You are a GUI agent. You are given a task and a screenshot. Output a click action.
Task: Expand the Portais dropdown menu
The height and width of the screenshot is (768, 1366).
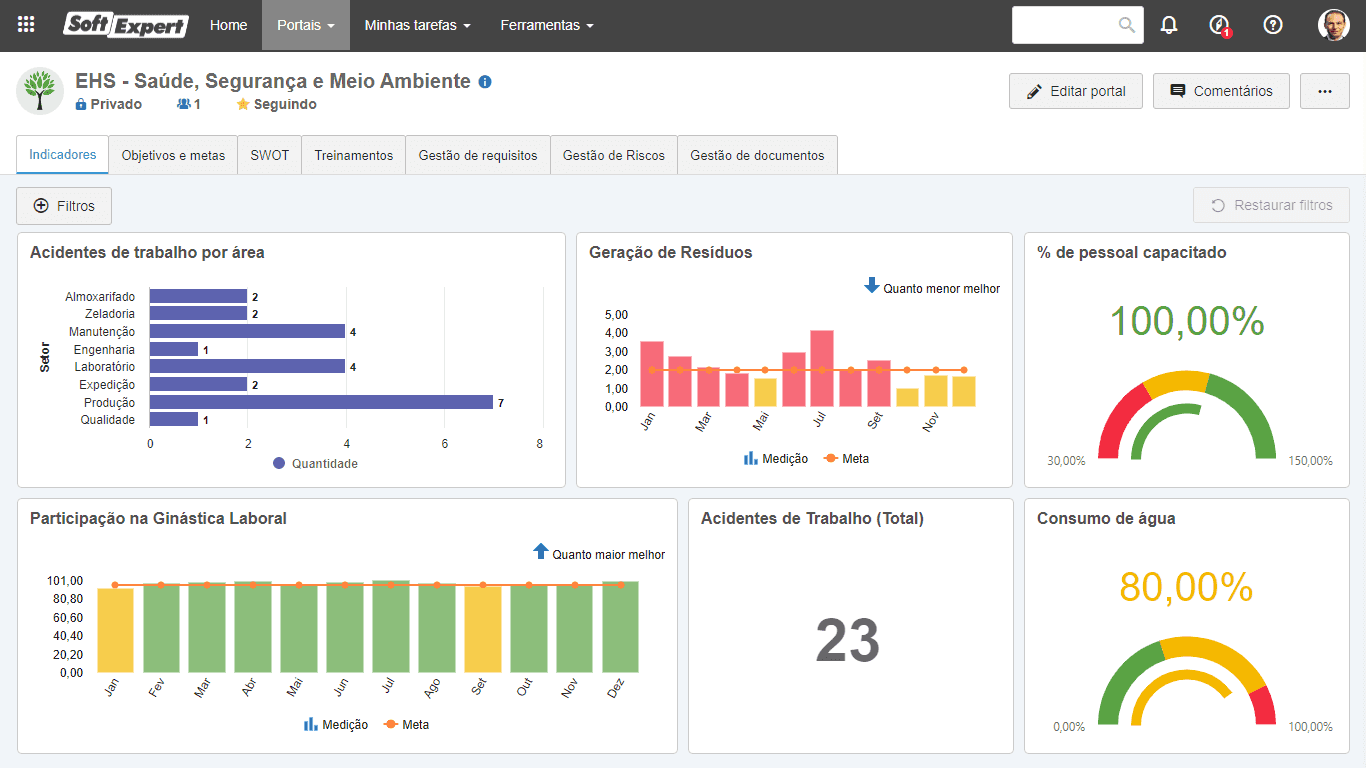[x=306, y=25]
